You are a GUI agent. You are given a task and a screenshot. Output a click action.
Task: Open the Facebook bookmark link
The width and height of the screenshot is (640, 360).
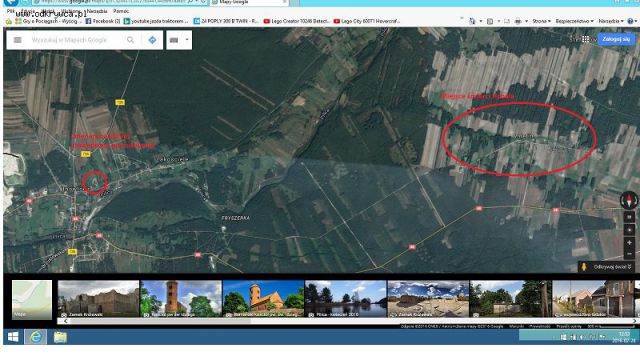pyautogui.click(x=103, y=21)
